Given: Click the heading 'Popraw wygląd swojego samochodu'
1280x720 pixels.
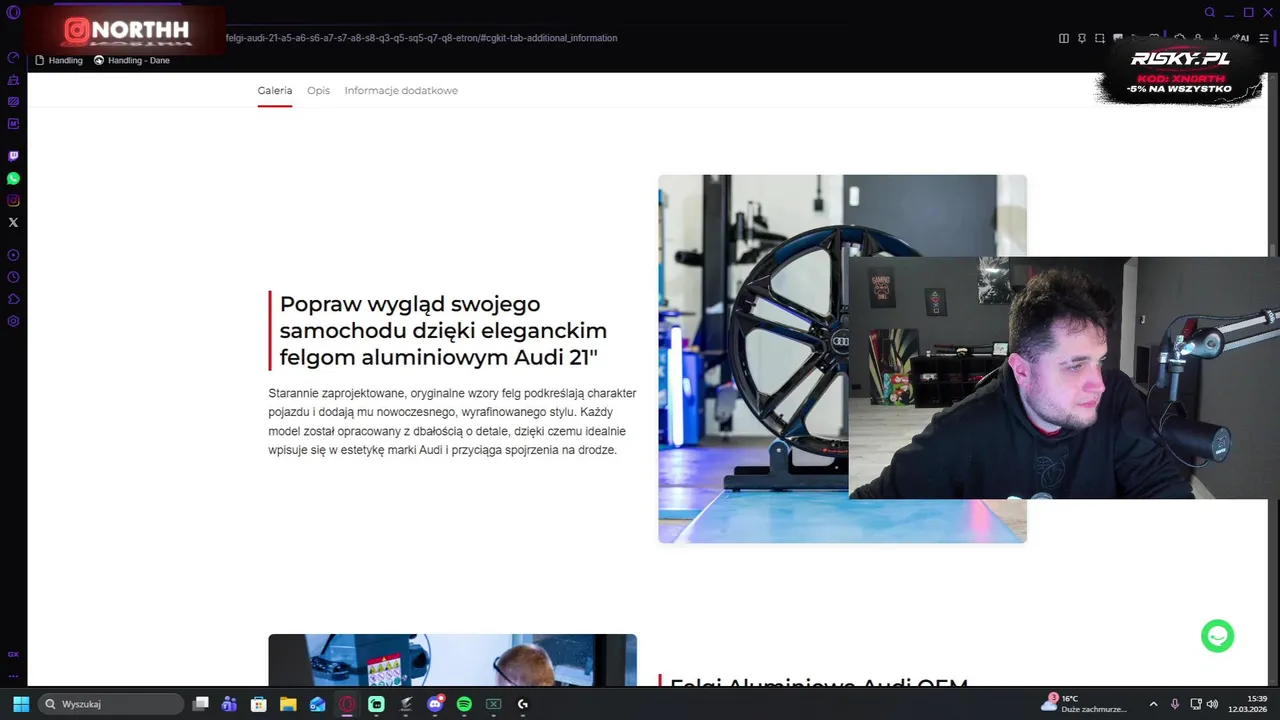Looking at the screenshot, I should (x=443, y=330).
